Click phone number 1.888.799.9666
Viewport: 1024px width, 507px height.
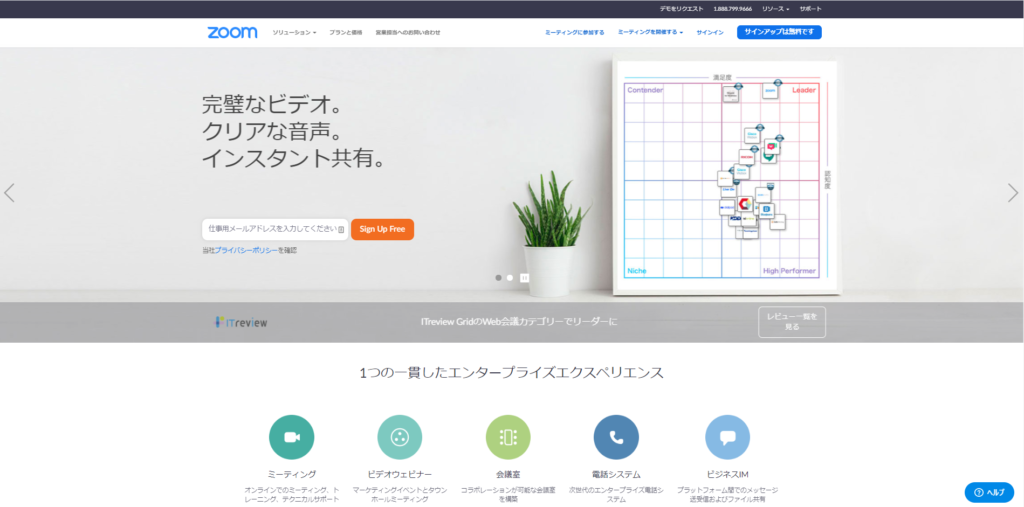coord(732,9)
